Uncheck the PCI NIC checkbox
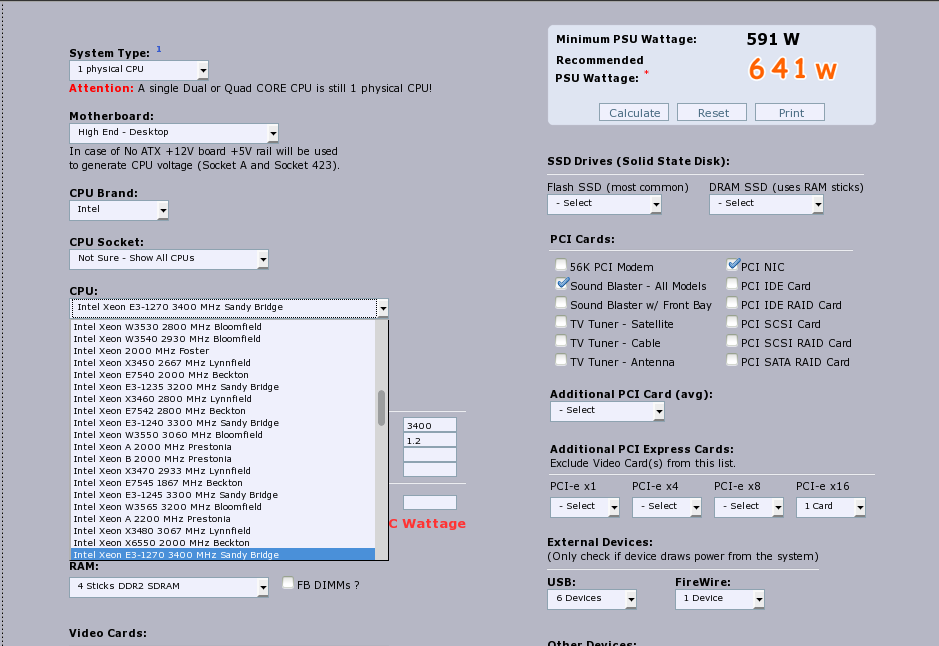Screen dimensions: 939x646 (x=732, y=265)
